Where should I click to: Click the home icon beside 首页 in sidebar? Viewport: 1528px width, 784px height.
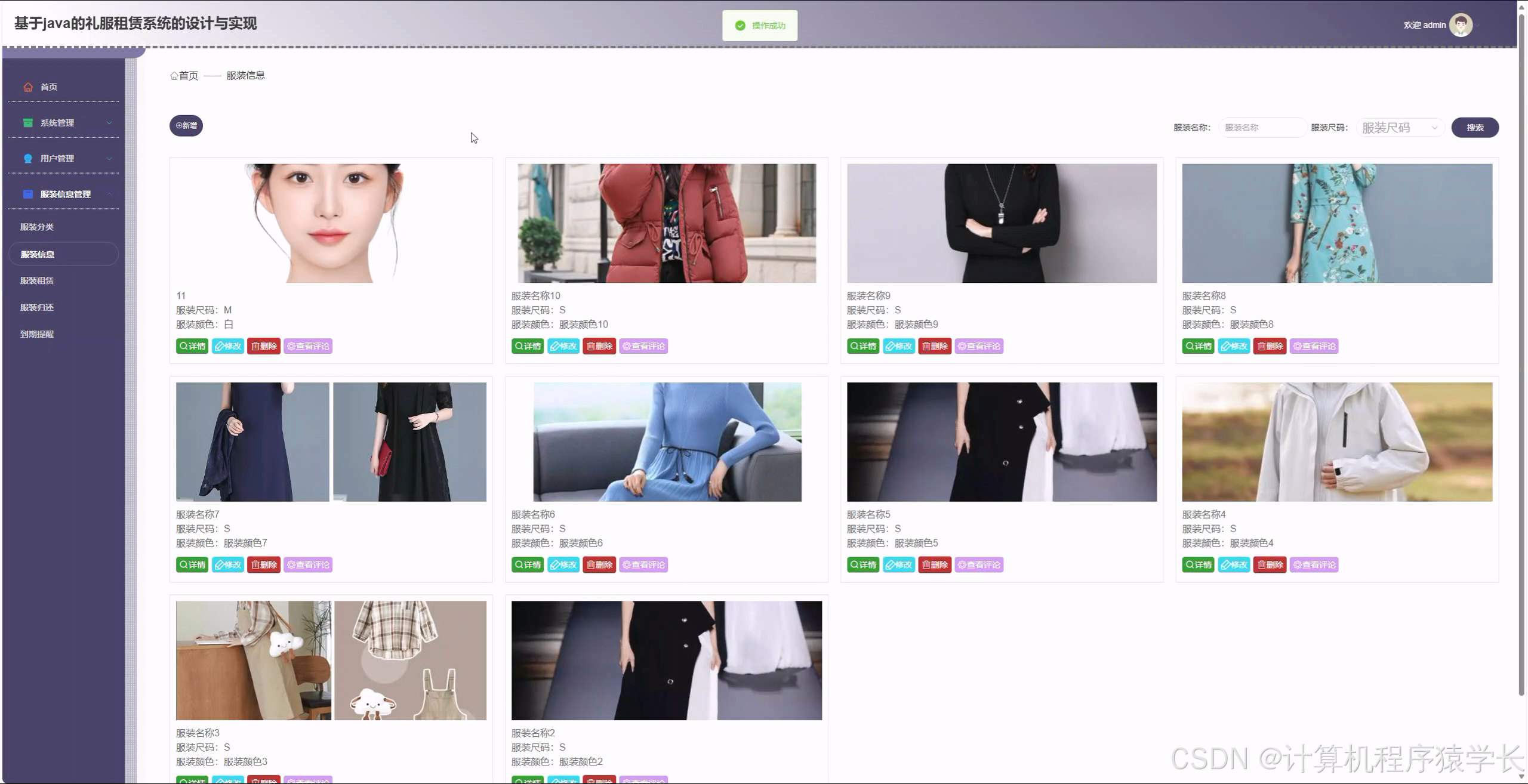[x=27, y=87]
